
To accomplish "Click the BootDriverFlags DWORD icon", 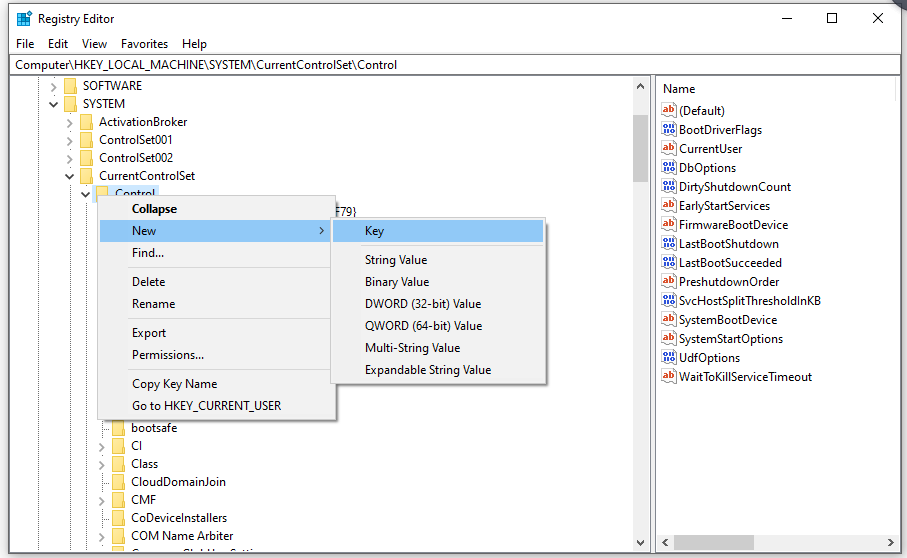I will [669, 129].
